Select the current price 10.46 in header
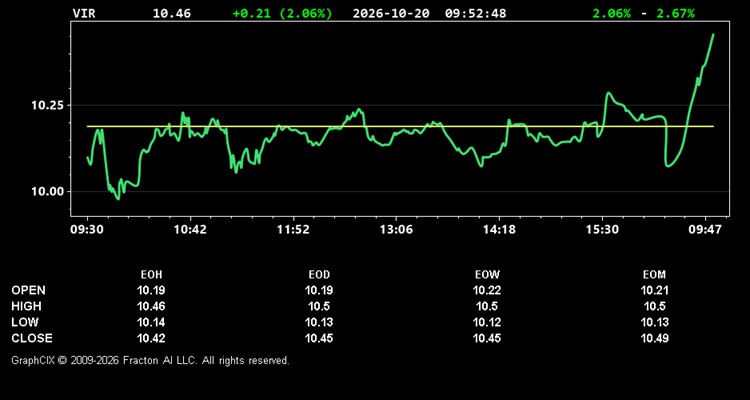Screen dimensions: 750x400 pyautogui.click(x=172, y=13)
